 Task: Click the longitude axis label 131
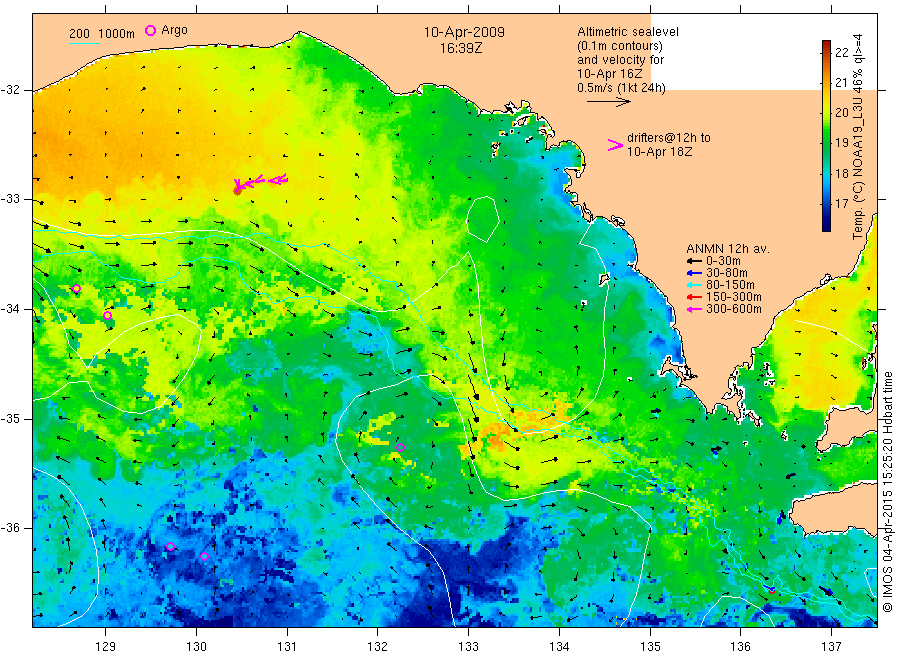287,647
